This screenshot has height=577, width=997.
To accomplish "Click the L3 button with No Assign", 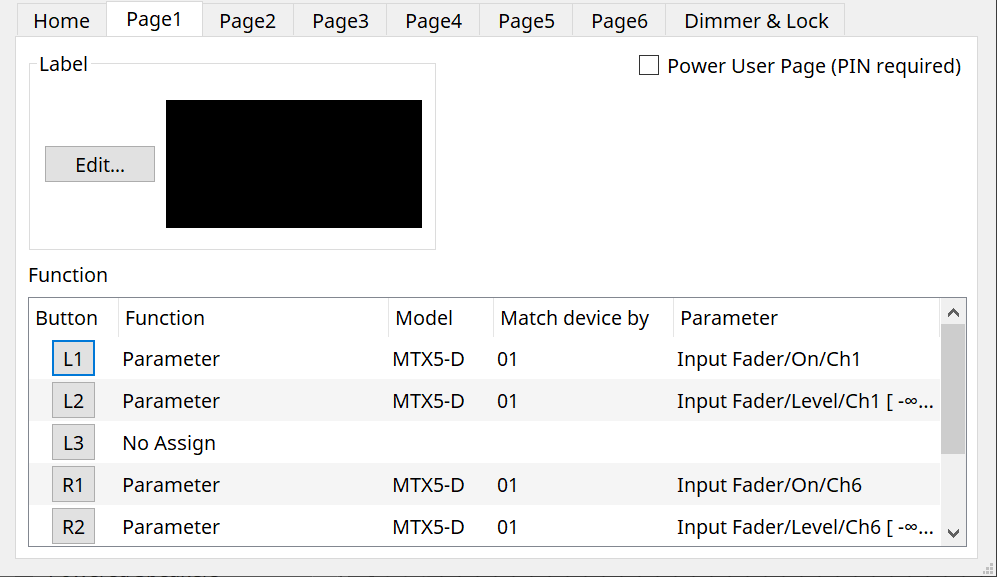I will tap(73, 441).
